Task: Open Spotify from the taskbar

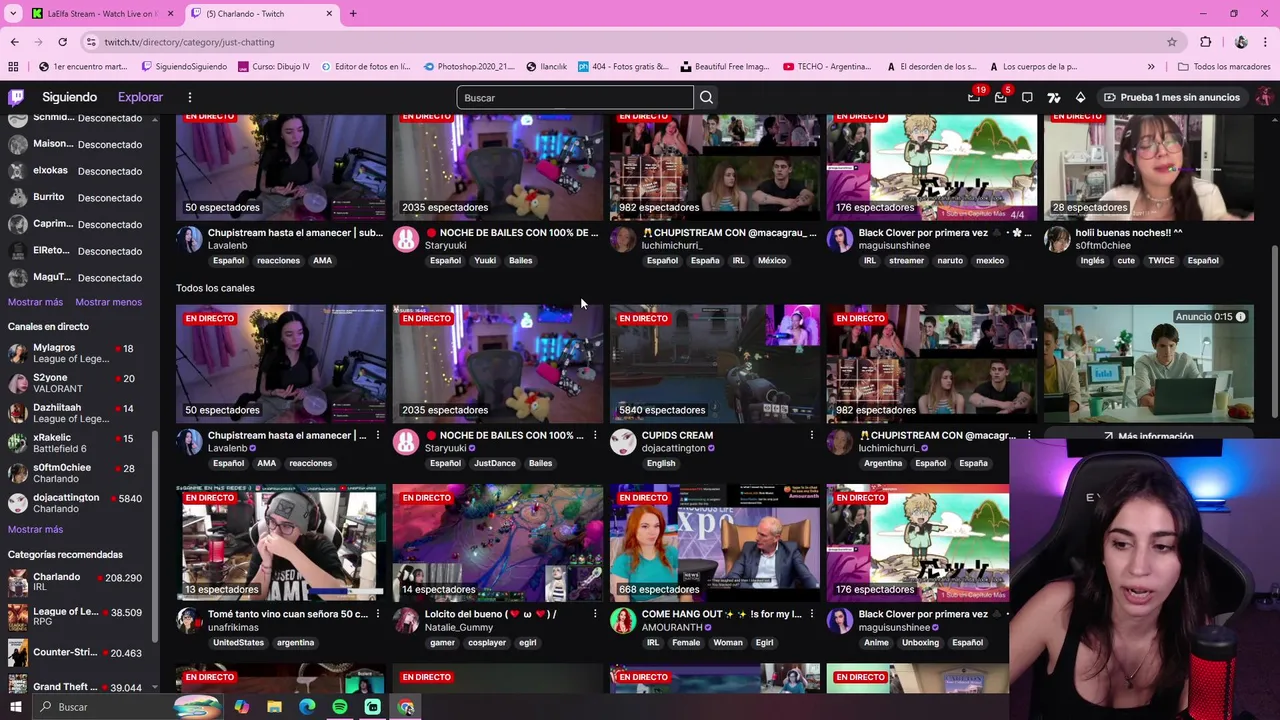Action: click(340, 707)
